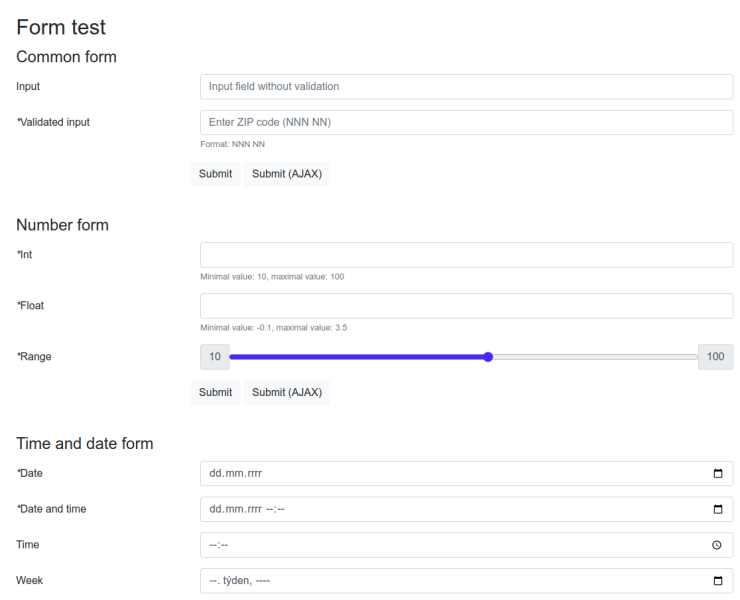Image resolution: width=740 pixels, height=600 pixels.
Task: Open the clock picker in Time field
Action: [717, 545]
